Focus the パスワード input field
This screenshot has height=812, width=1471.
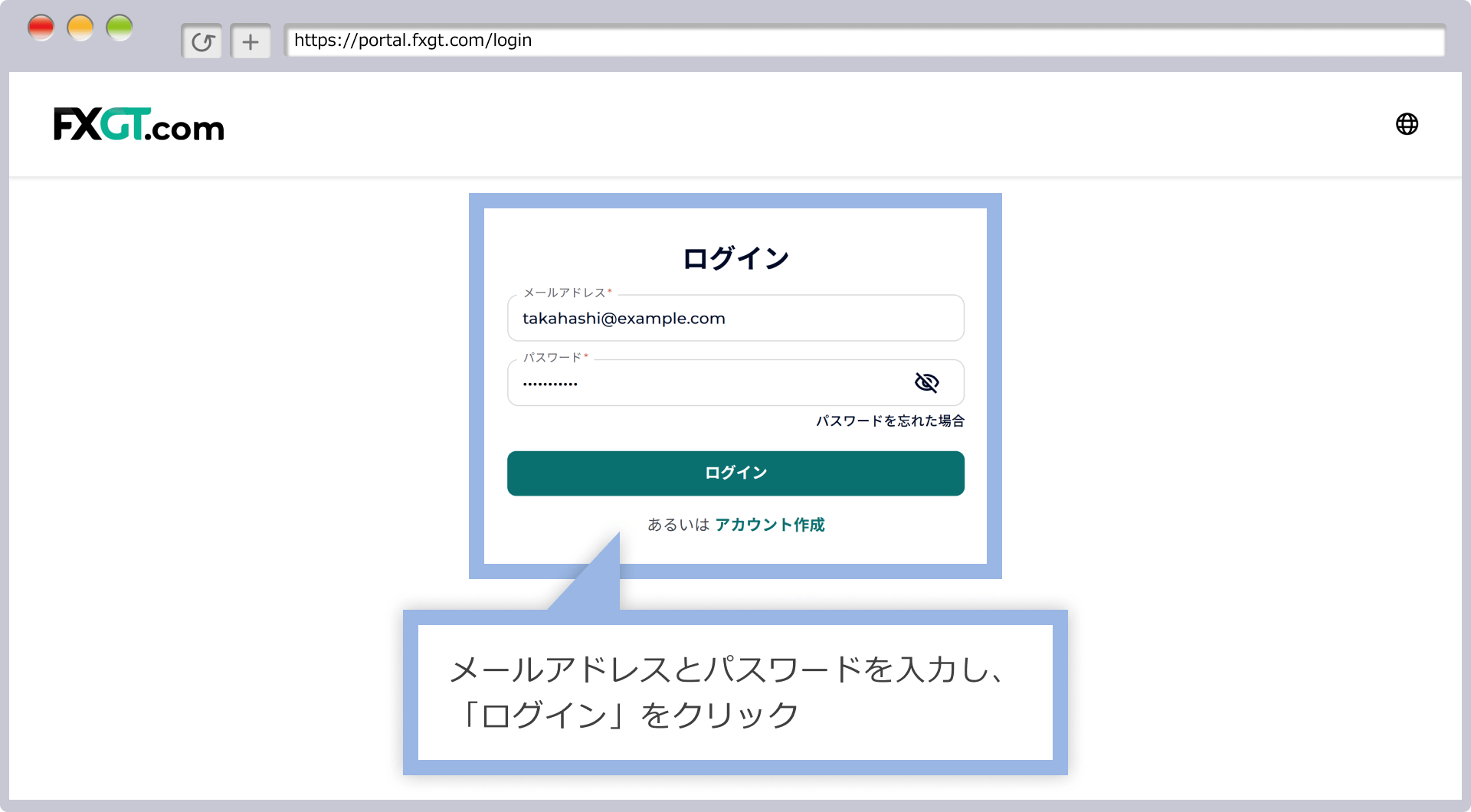coord(690,382)
